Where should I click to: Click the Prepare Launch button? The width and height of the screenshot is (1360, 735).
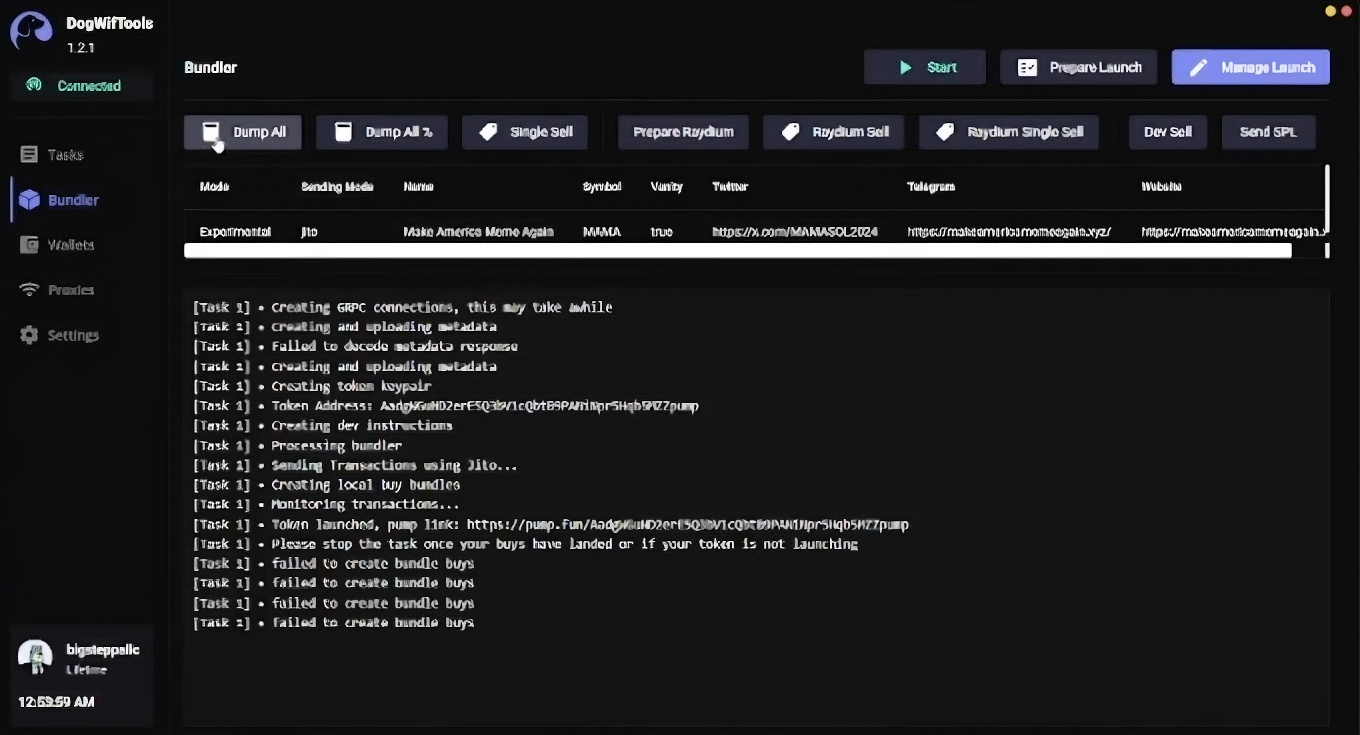tap(1078, 67)
